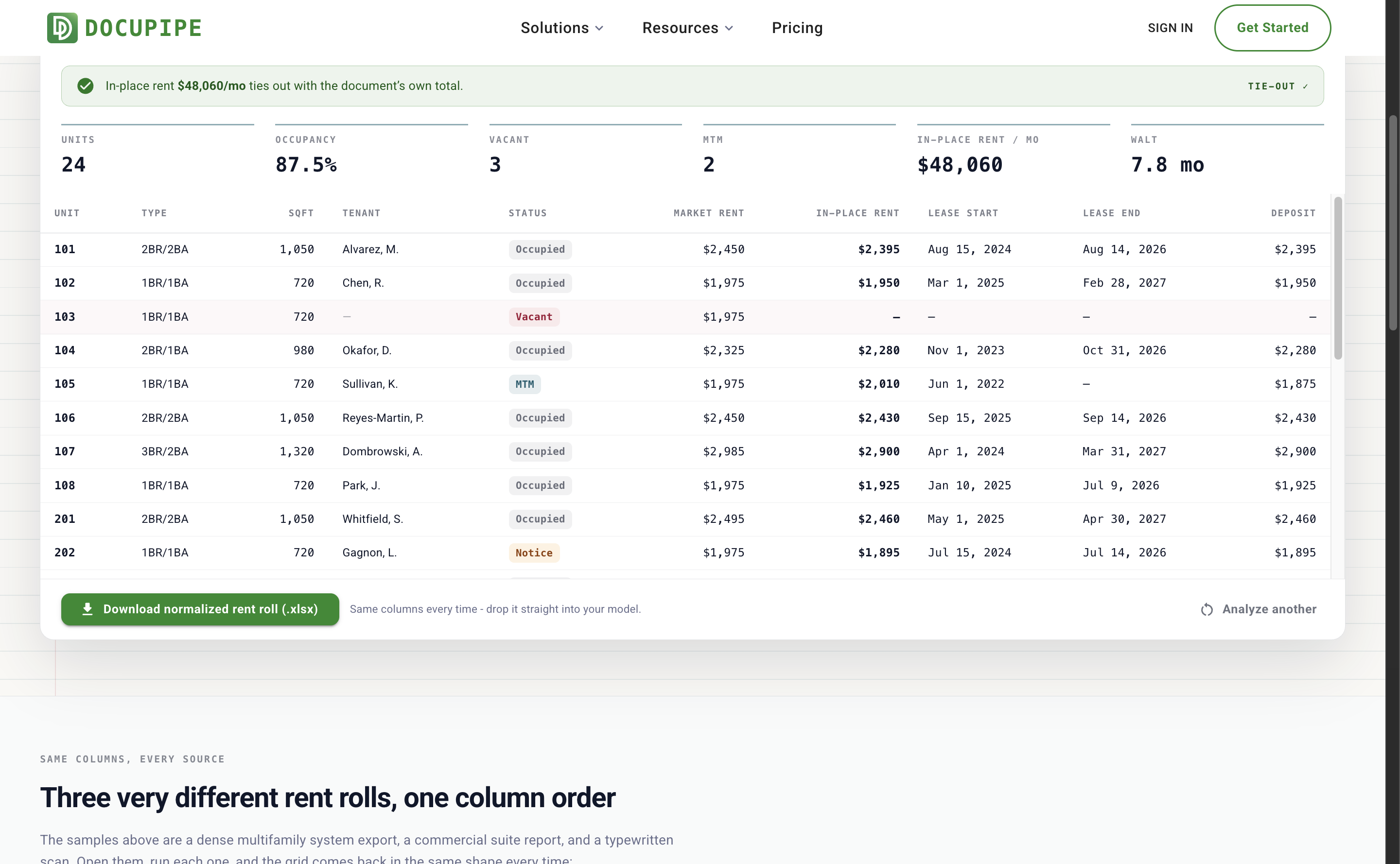Click SIGN IN link
This screenshot has height=864, width=1400.
1170,27
